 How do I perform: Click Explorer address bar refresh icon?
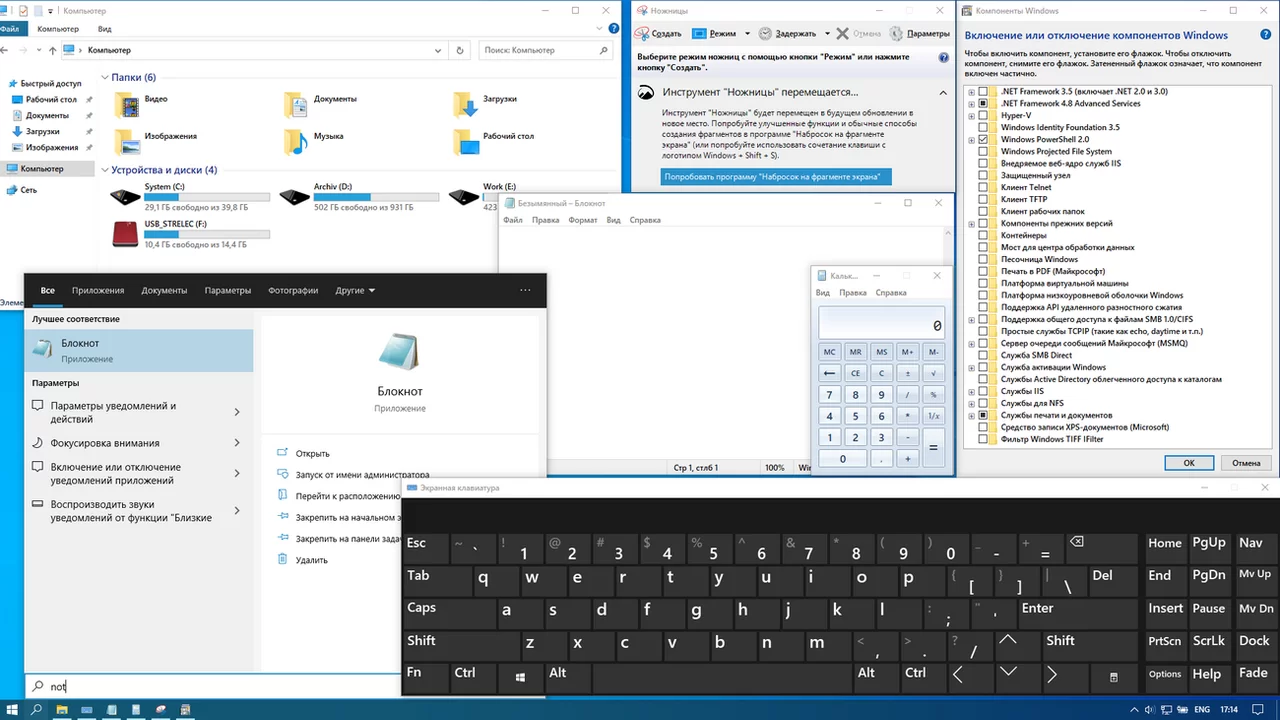[x=459, y=50]
